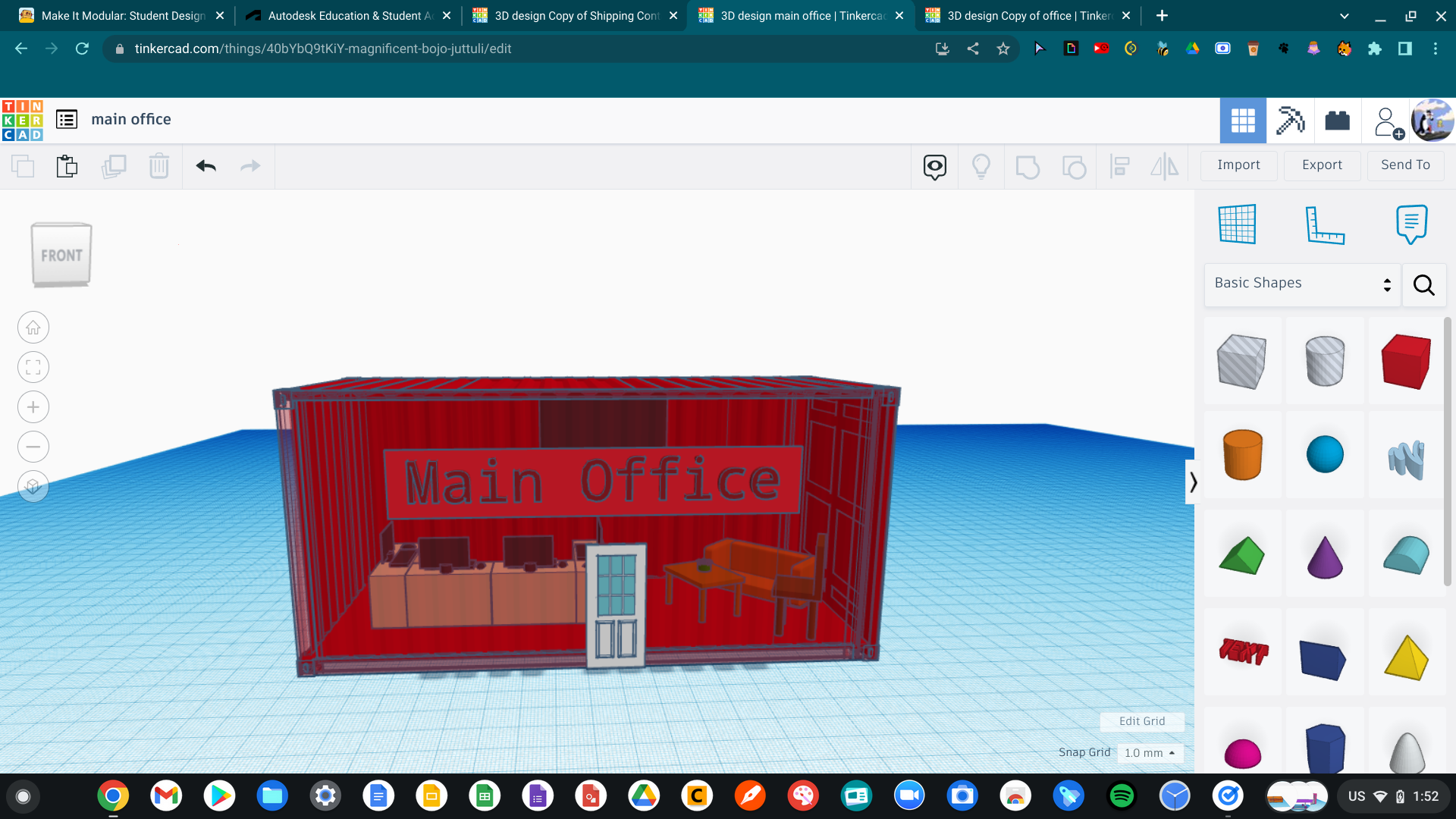
Task: Invite collaborator with add person icon
Action: click(1388, 121)
